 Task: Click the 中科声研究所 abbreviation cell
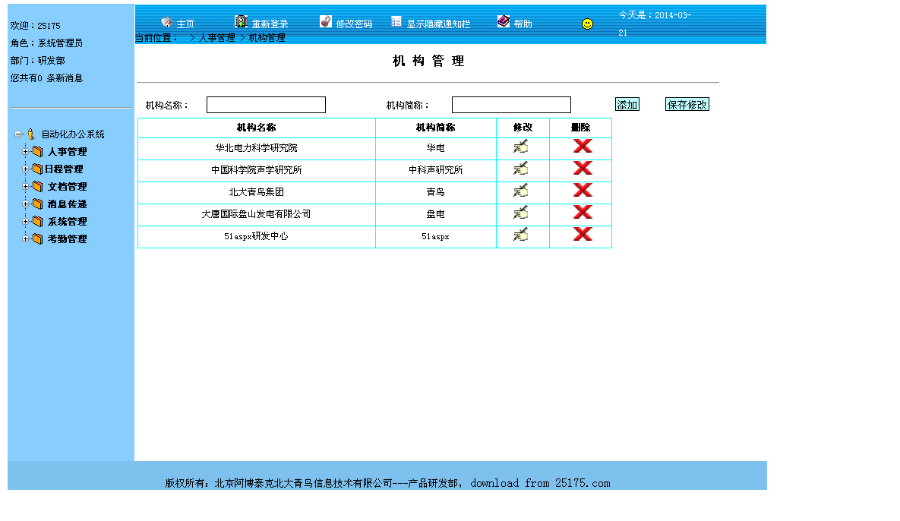[x=436, y=170]
